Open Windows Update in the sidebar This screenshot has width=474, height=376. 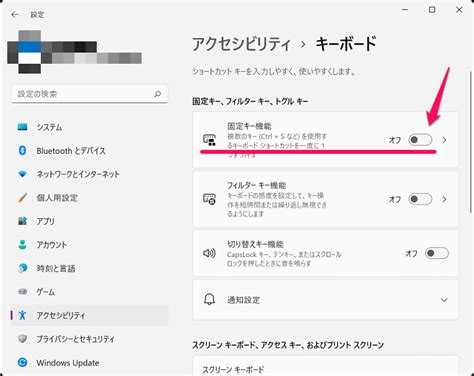(x=89, y=362)
